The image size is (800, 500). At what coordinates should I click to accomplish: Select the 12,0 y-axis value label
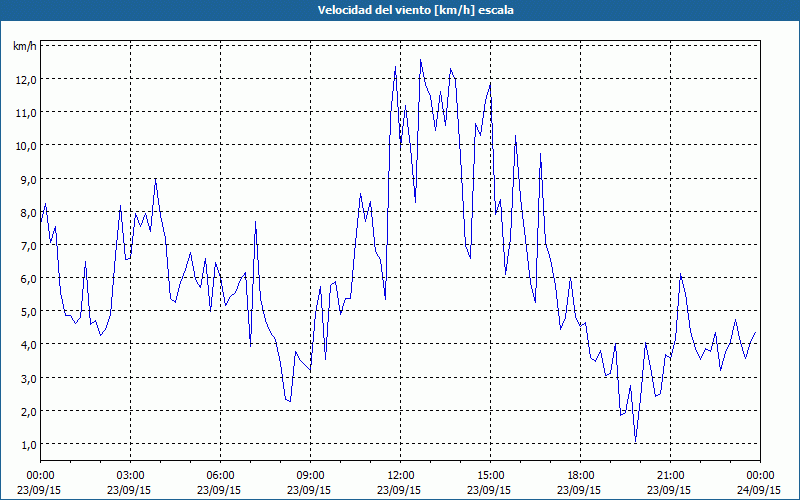pyautogui.click(x=25, y=79)
